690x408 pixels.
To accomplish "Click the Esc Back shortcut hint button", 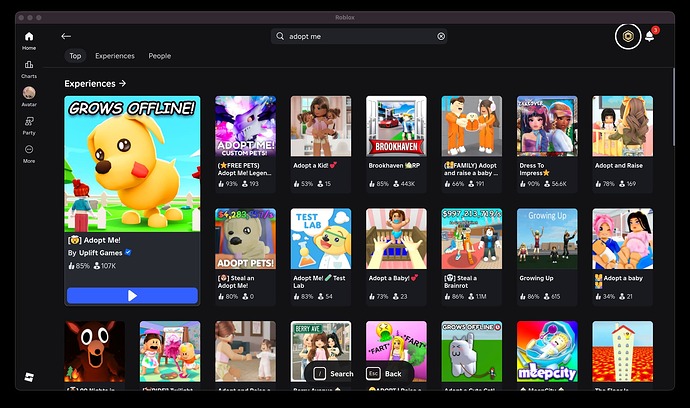I will pyautogui.click(x=384, y=374).
